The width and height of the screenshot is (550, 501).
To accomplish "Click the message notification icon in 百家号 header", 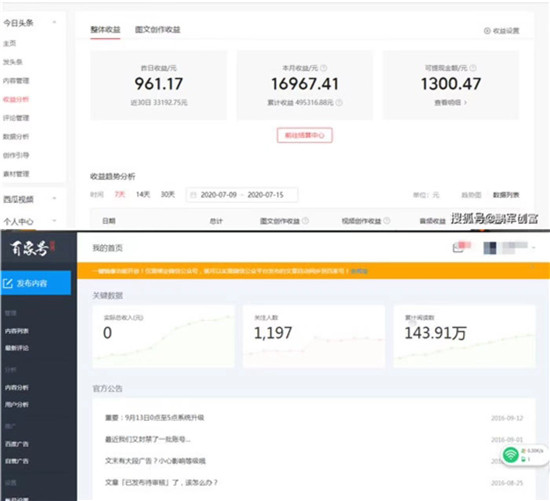I will [458, 248].
